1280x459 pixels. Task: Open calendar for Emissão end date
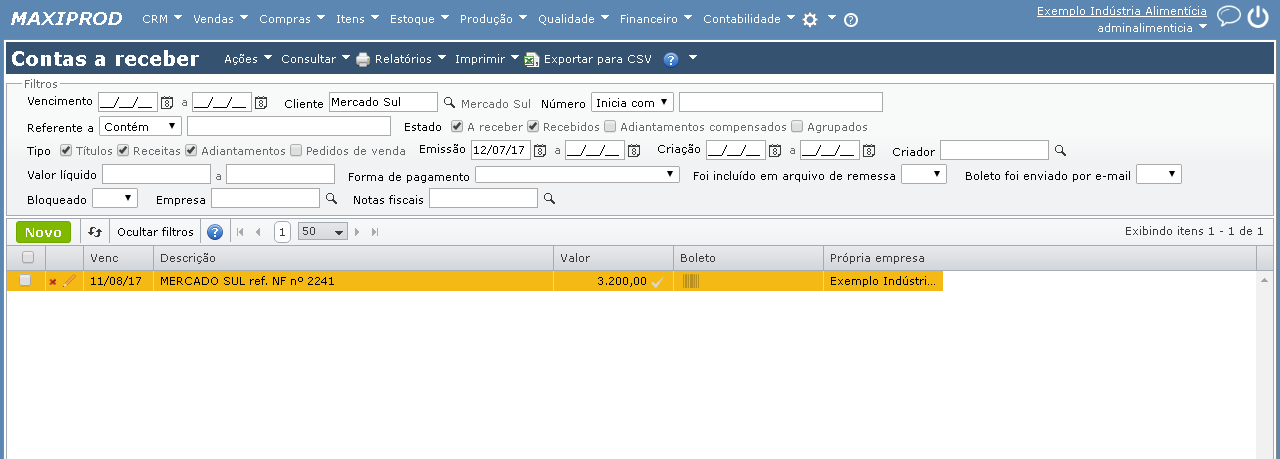[634, 150]
